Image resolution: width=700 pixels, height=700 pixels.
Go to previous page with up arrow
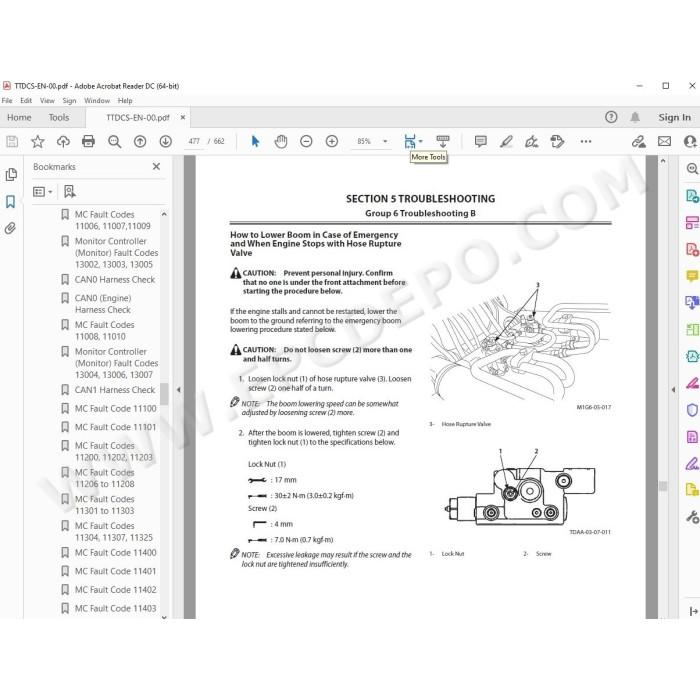tap(140, 142)
